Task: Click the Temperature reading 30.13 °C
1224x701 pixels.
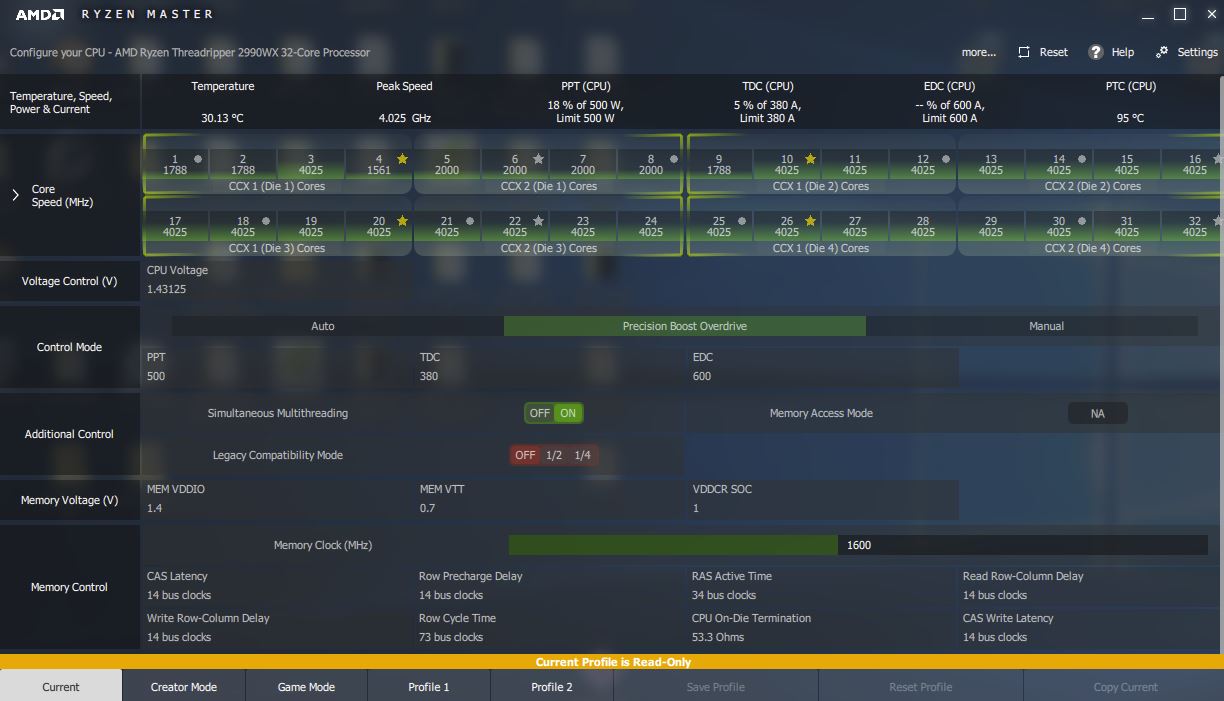Action: point(222,118)
